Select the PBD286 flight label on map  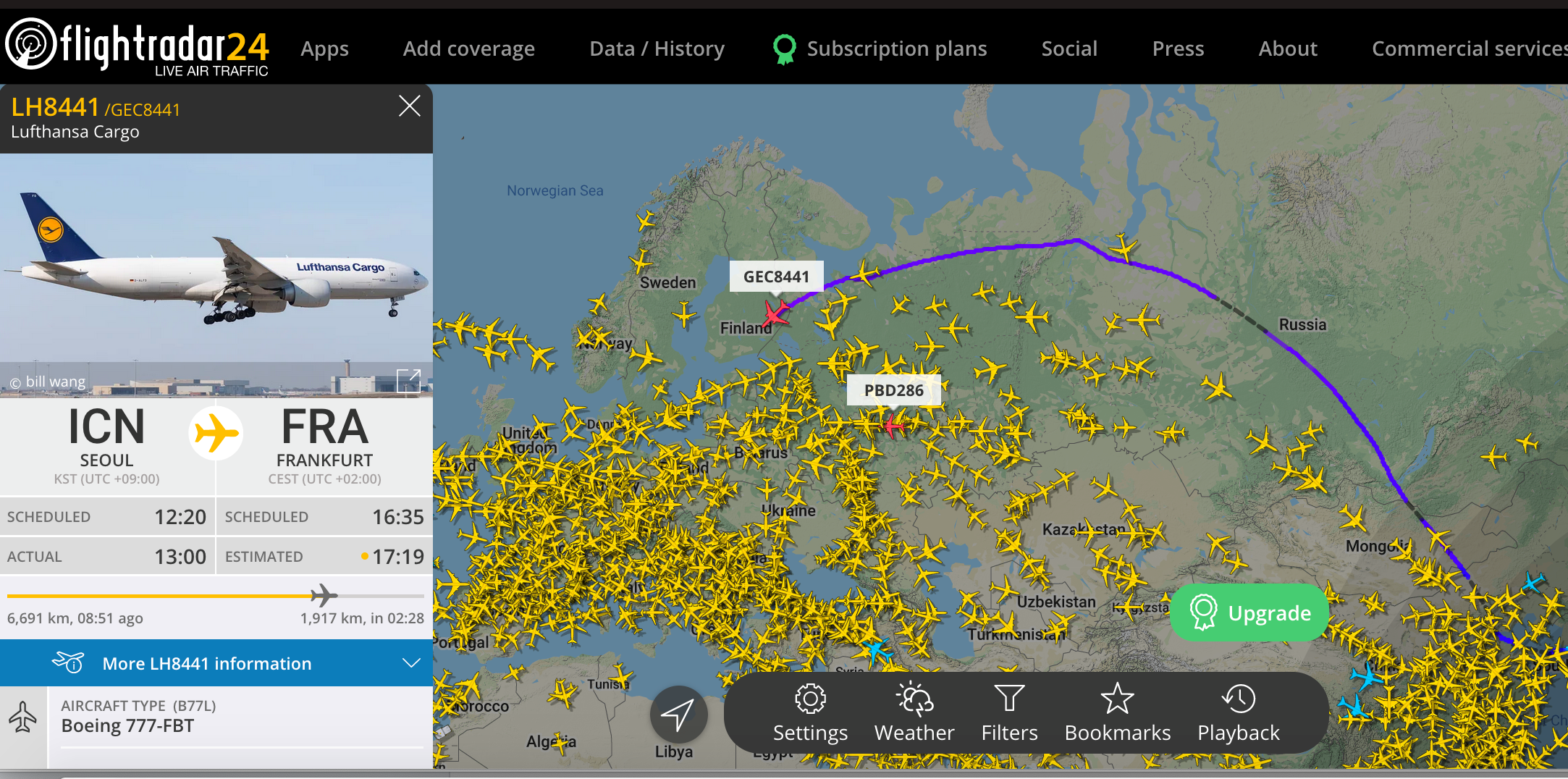tap(893, 390)
